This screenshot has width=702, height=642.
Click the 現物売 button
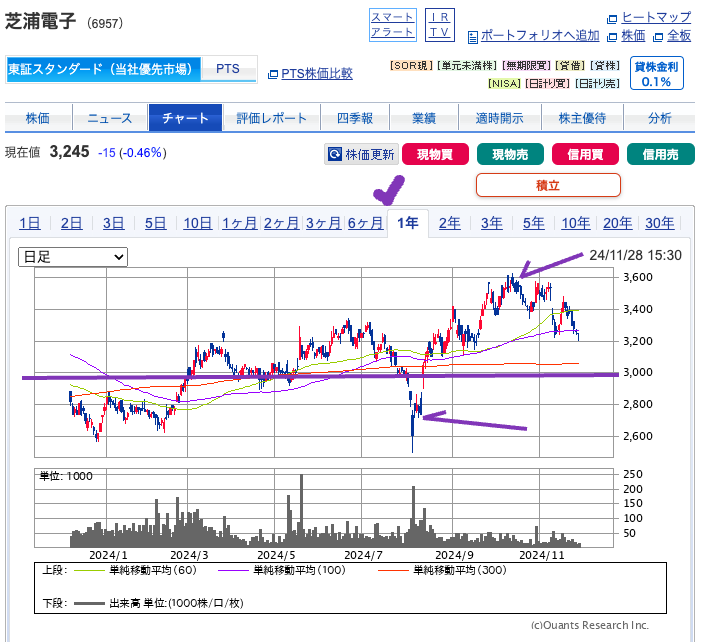(510, 154)
